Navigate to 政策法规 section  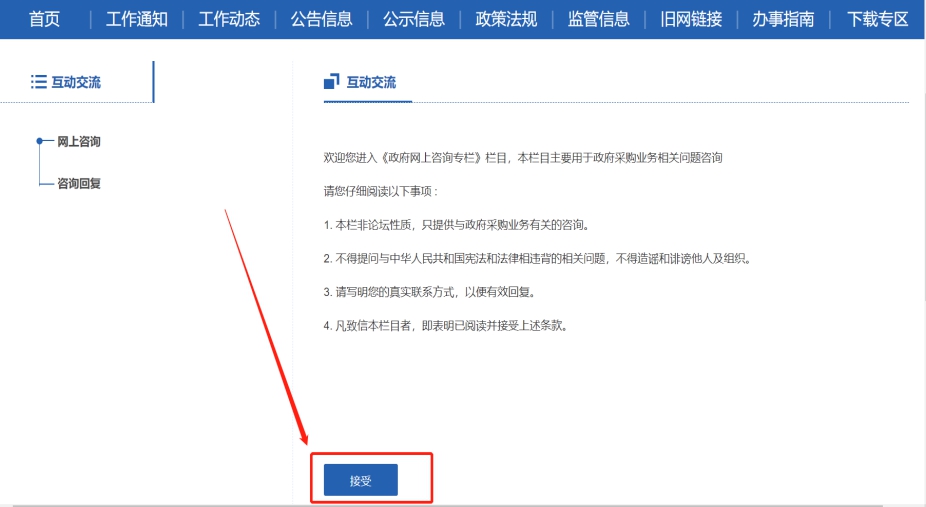pos(506,19)
